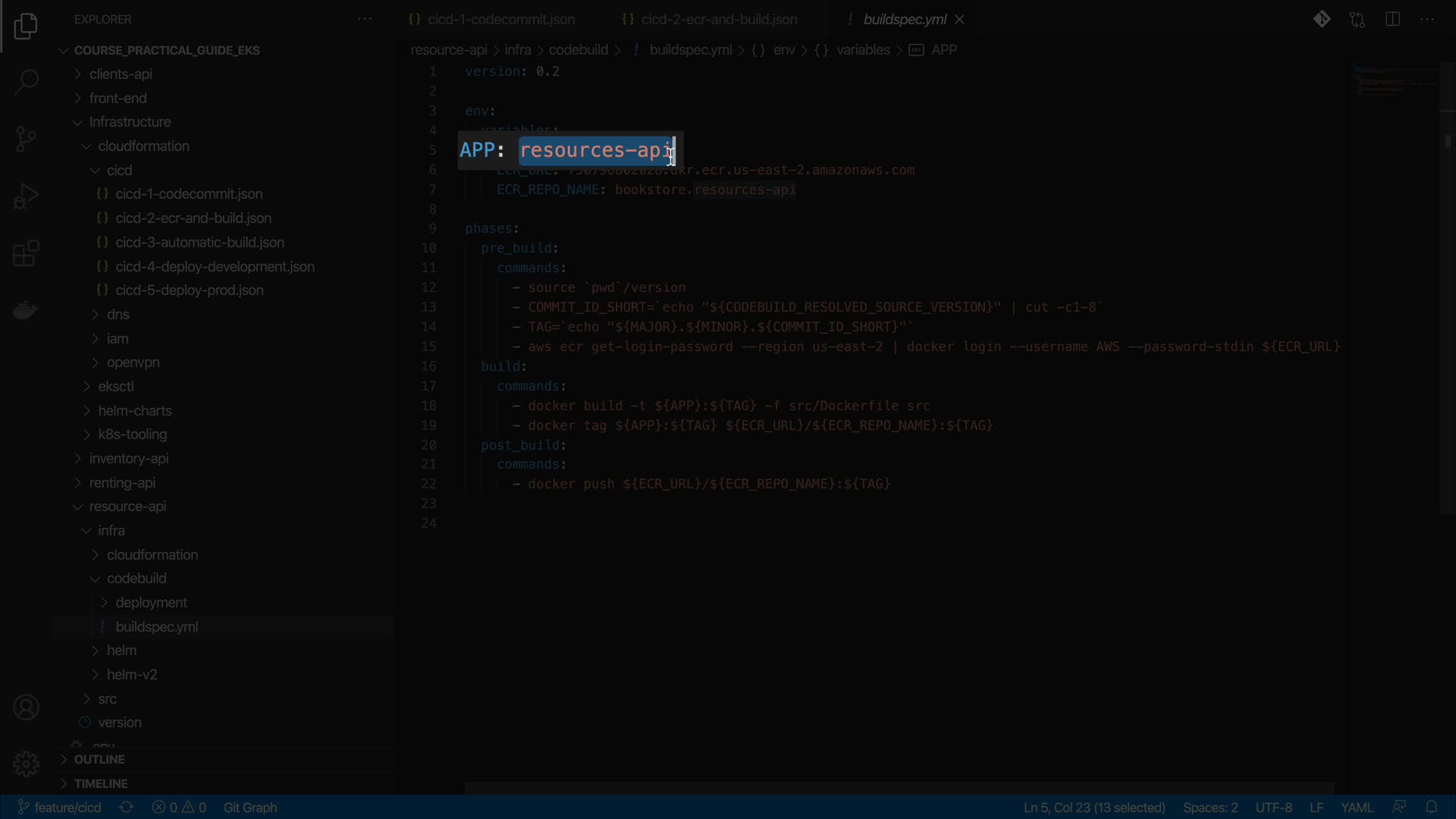Open the Search view icon
Viewport: 1456px width, 819px height.
[x=26, y=82]
